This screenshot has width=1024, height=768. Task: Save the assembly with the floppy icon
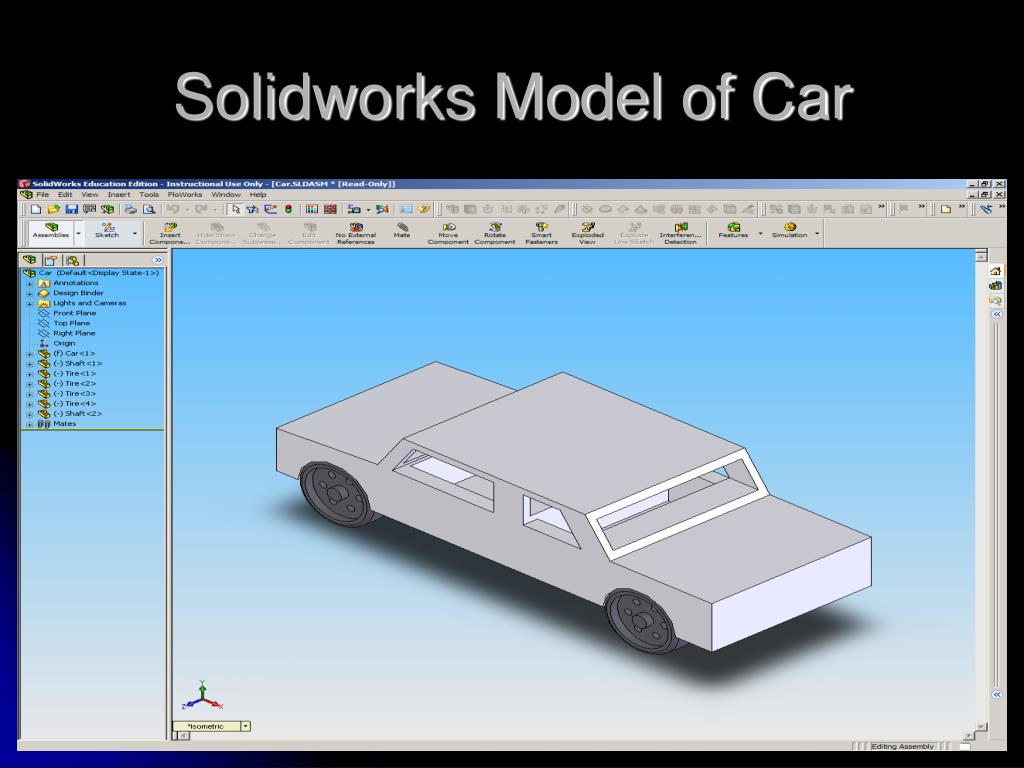pos(71,209)
